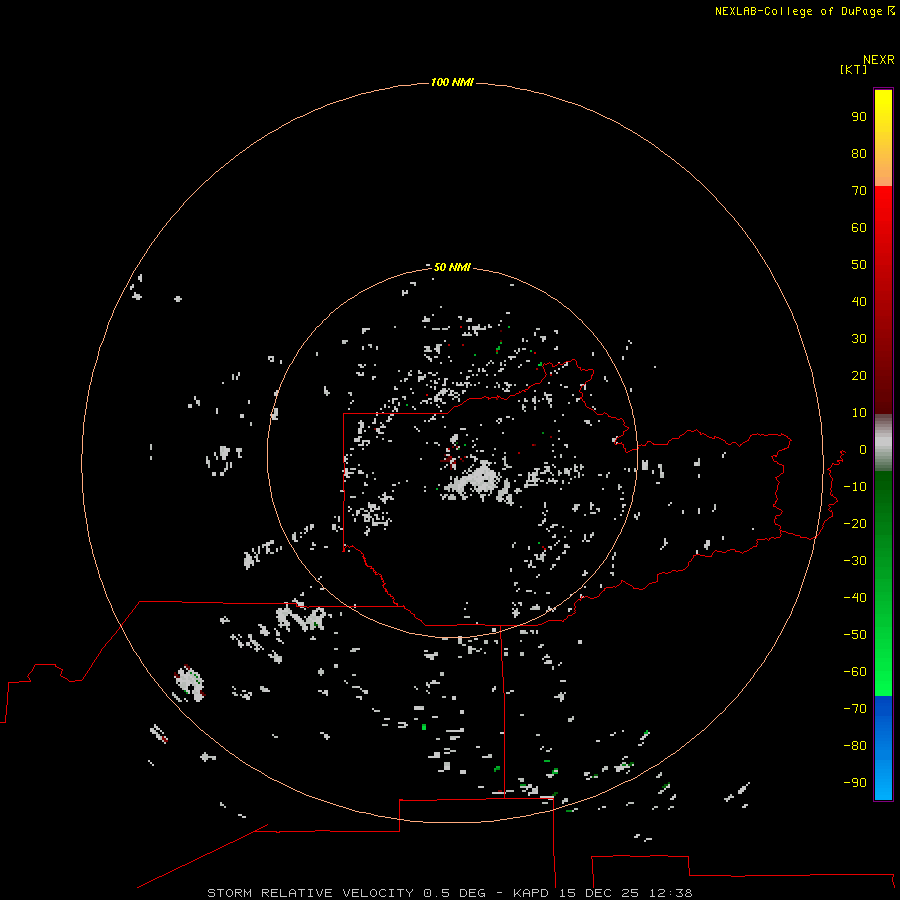This screenshot has width=900, height=900.
Task: Click the -30 value on the velocity scale
Action: [855, 560]
